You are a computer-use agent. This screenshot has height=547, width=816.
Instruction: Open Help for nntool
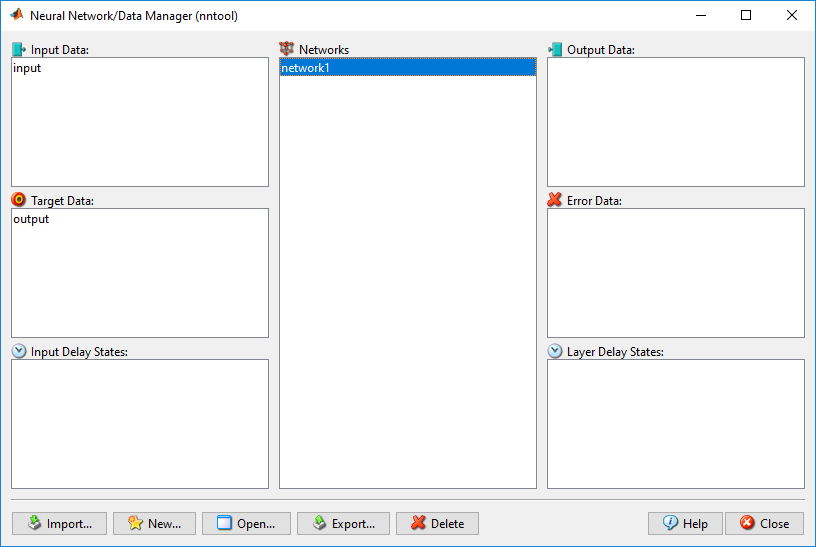[685, 523]
